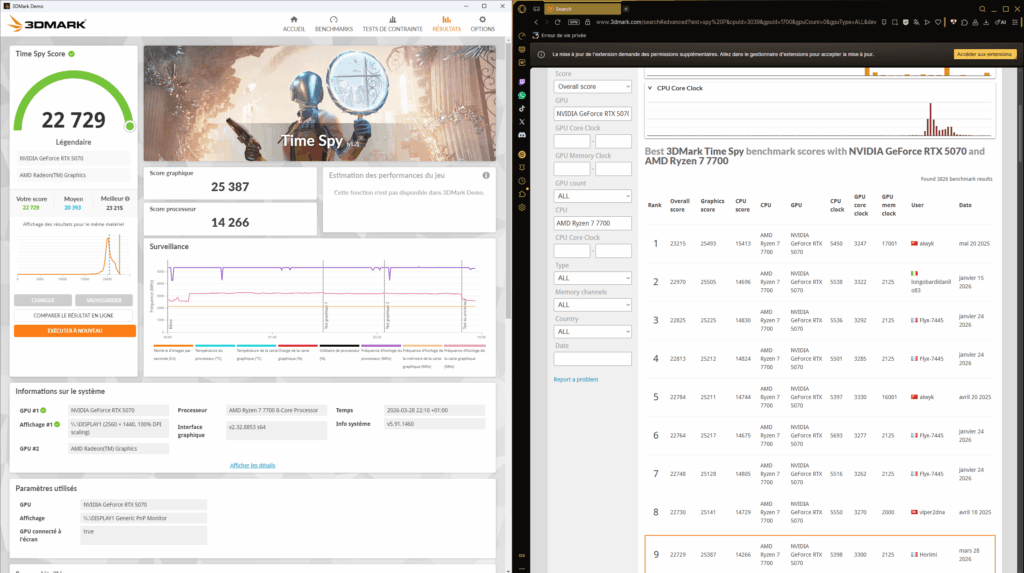Open the extensions cube in sidebar
Screen dimensions: 1024x573
[522, 194]
